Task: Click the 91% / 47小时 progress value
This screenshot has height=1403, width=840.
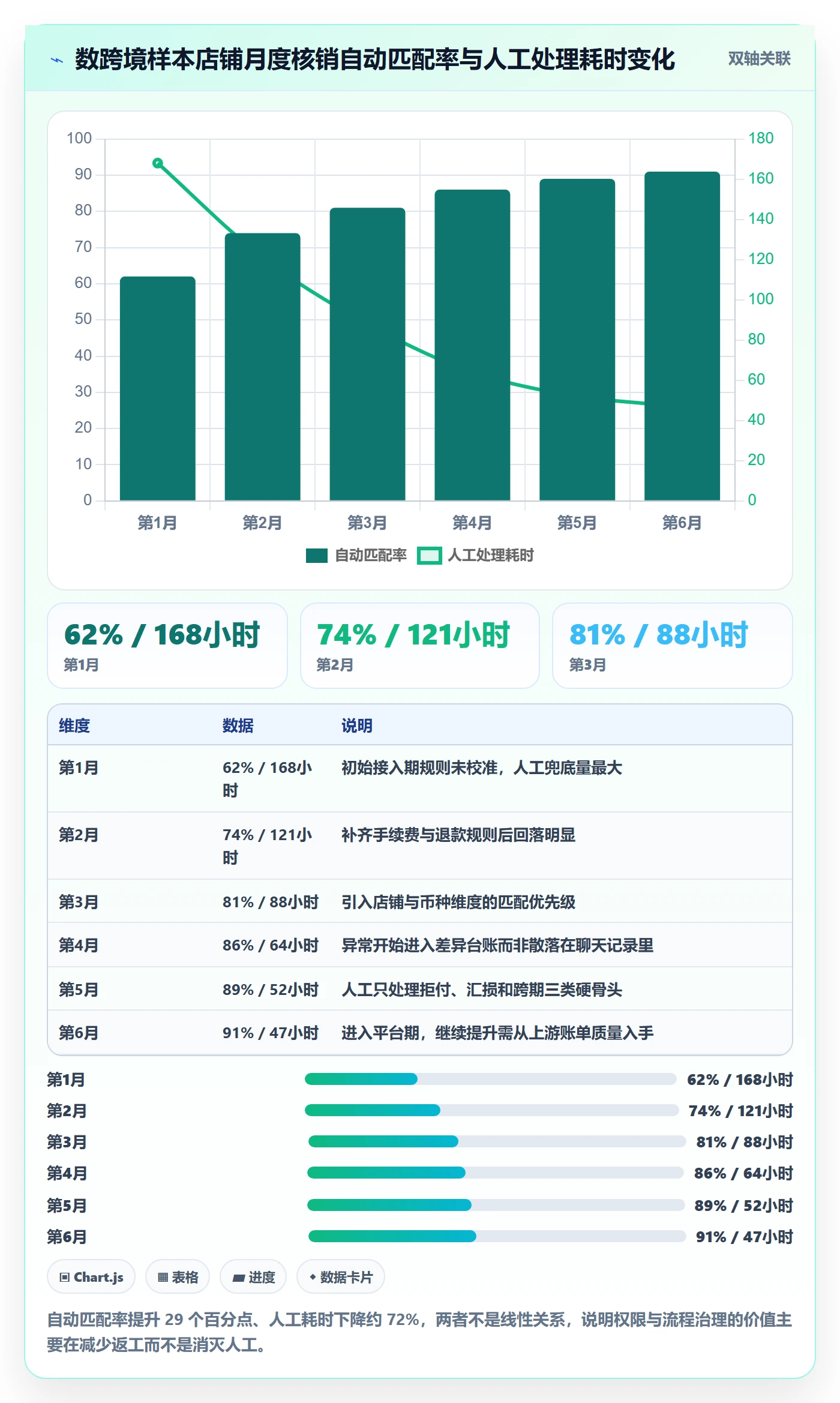Action: 745,1237
